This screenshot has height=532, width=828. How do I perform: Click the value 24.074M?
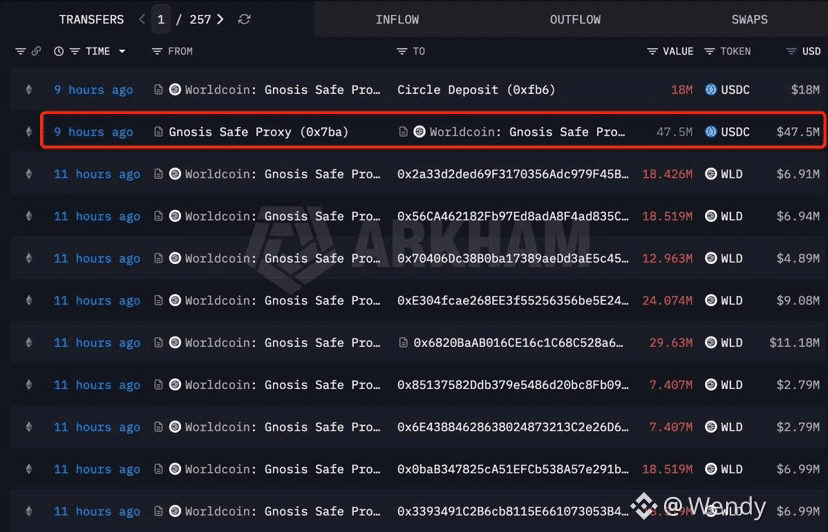click(x=667, y=301)
